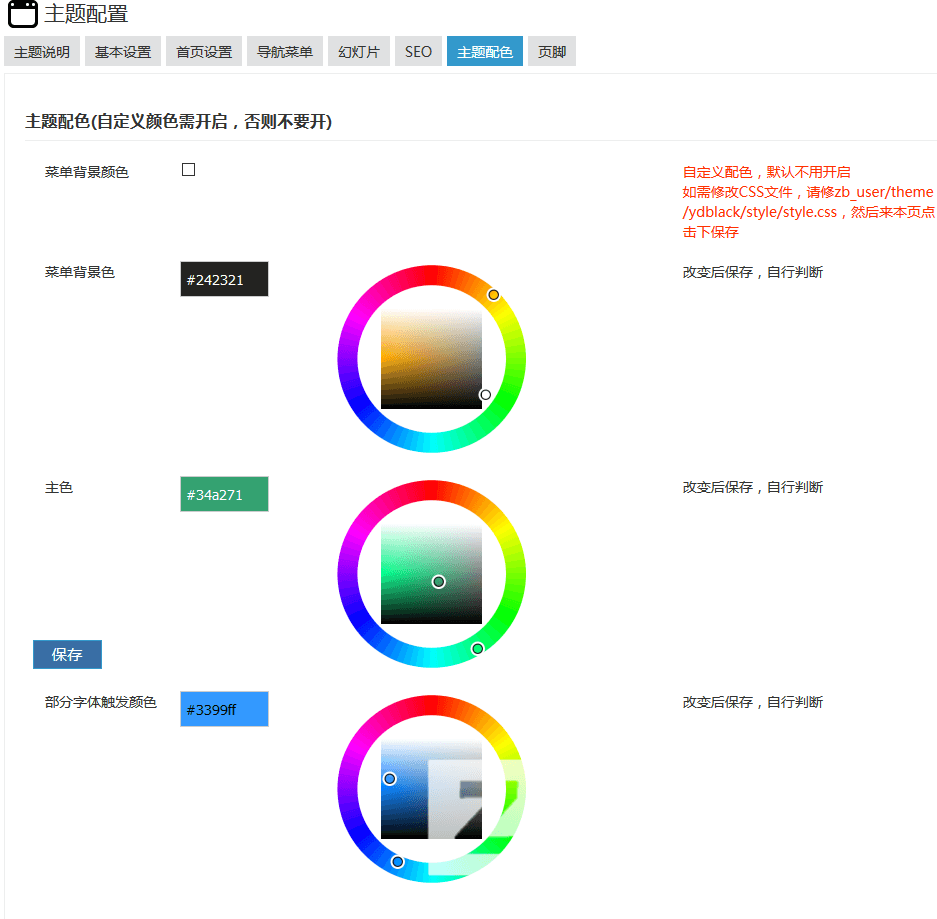Screen dimensions: 937x919
Task: Click the 主题配置 page title
Action: pyautogui.click(x=86, y=14)
